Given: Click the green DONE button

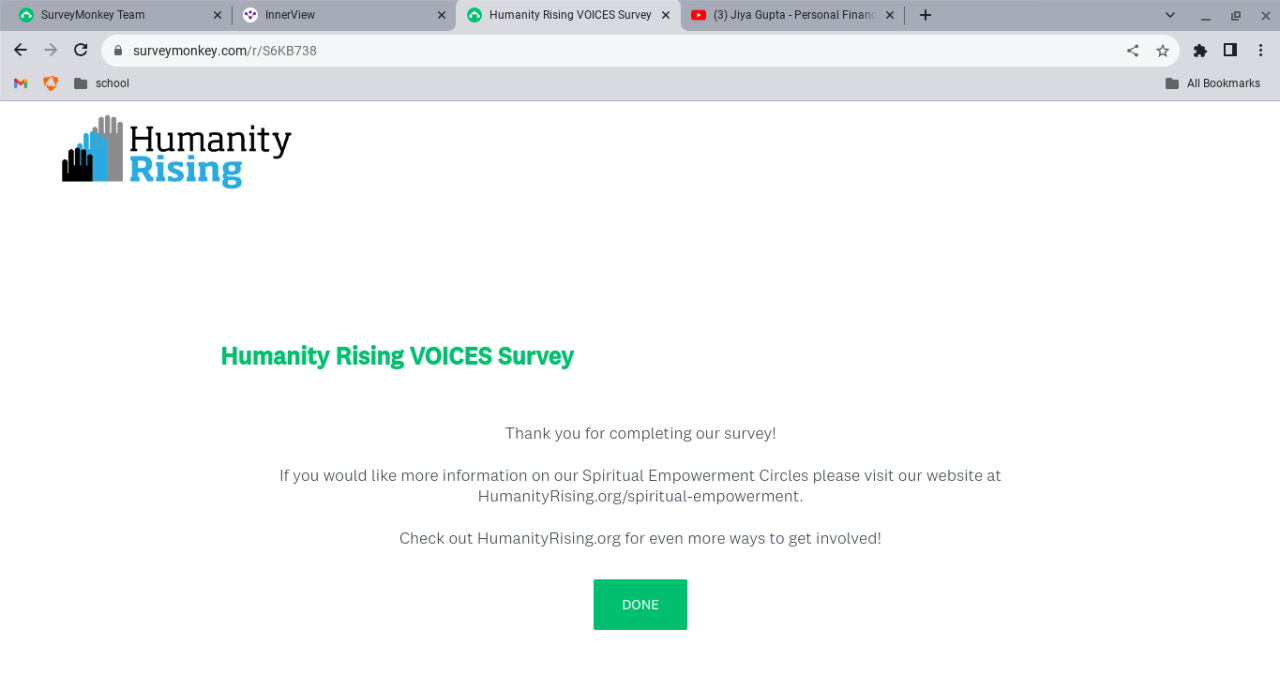Looking at the screenshot, I should 640,605.
